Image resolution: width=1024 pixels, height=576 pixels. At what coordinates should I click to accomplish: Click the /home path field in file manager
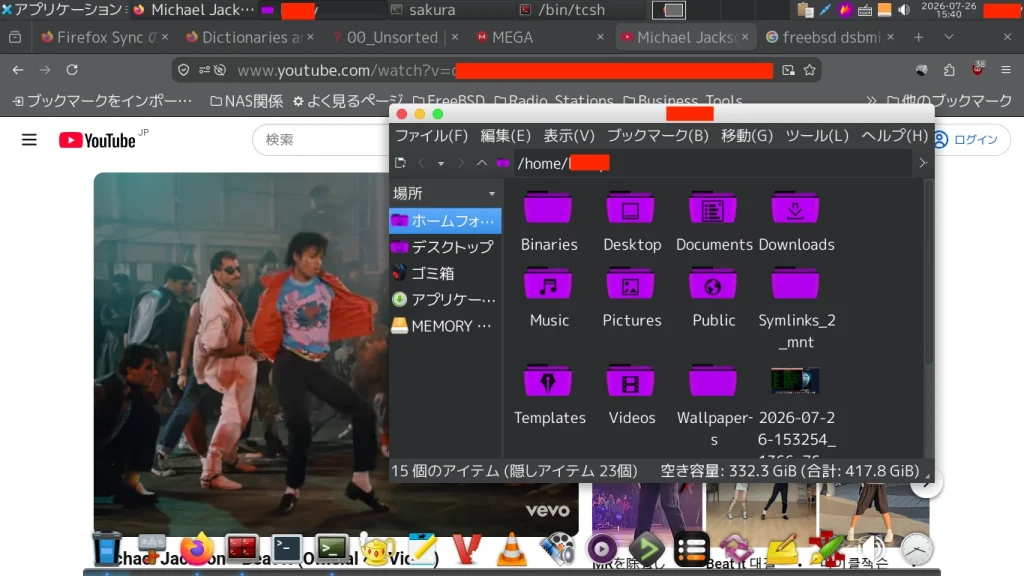click(713, 163)
